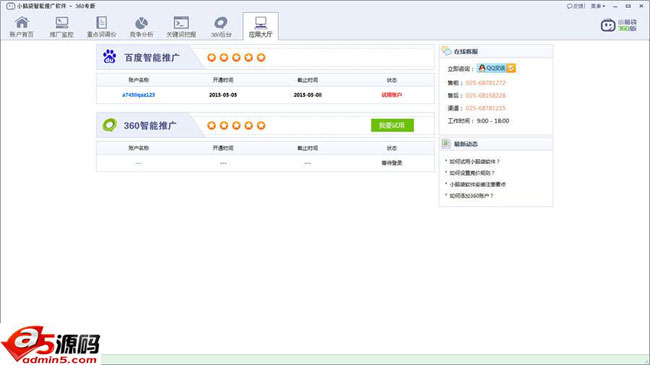The height and width of the screenshot is (365, 650).
Task: Click the end date 2015-05-08 cell
Action: click(x=308, y=95)
